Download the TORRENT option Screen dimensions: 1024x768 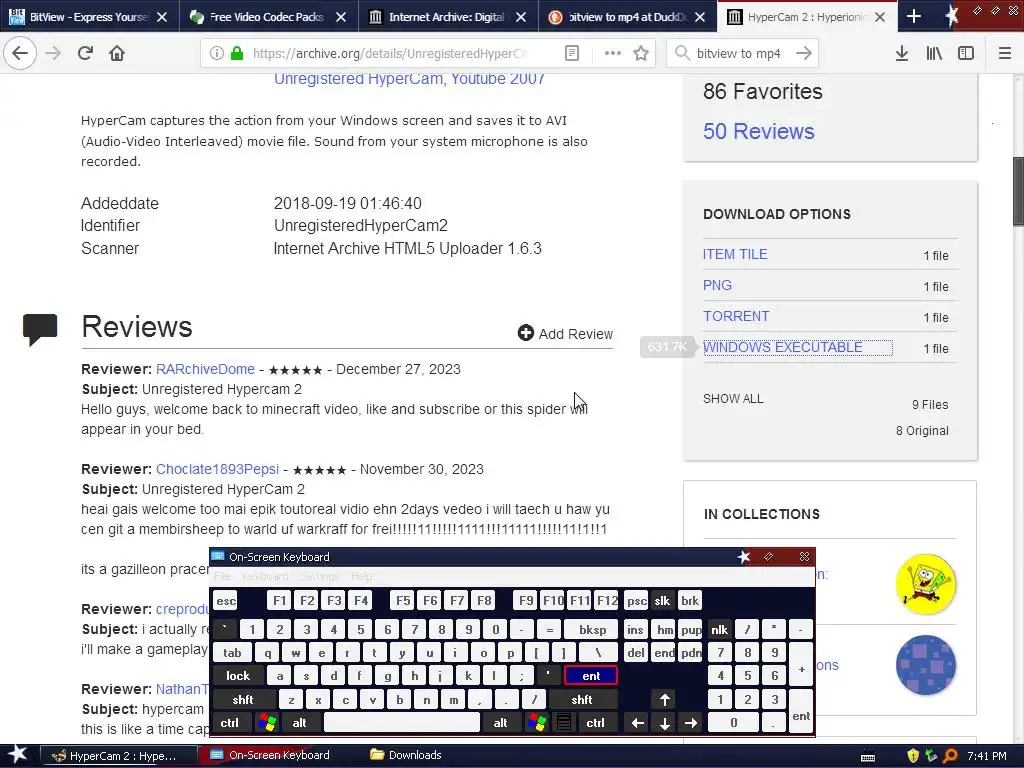[x=736, y=316]
